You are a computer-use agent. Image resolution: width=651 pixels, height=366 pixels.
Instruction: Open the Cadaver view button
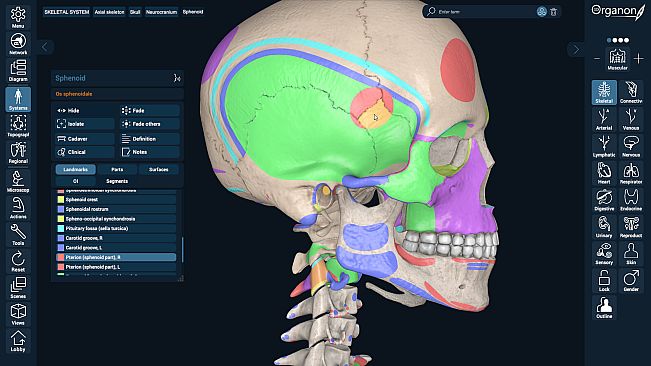(85, 139)
